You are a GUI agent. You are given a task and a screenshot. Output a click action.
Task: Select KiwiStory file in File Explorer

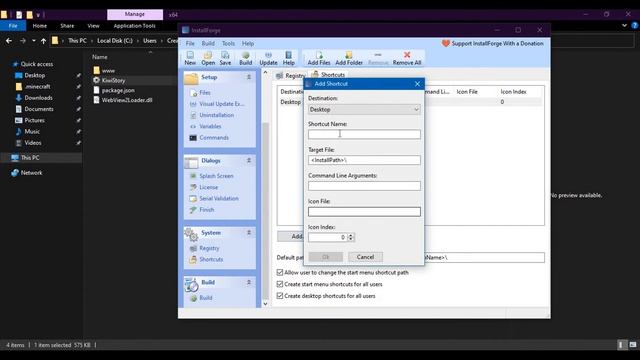113,80
